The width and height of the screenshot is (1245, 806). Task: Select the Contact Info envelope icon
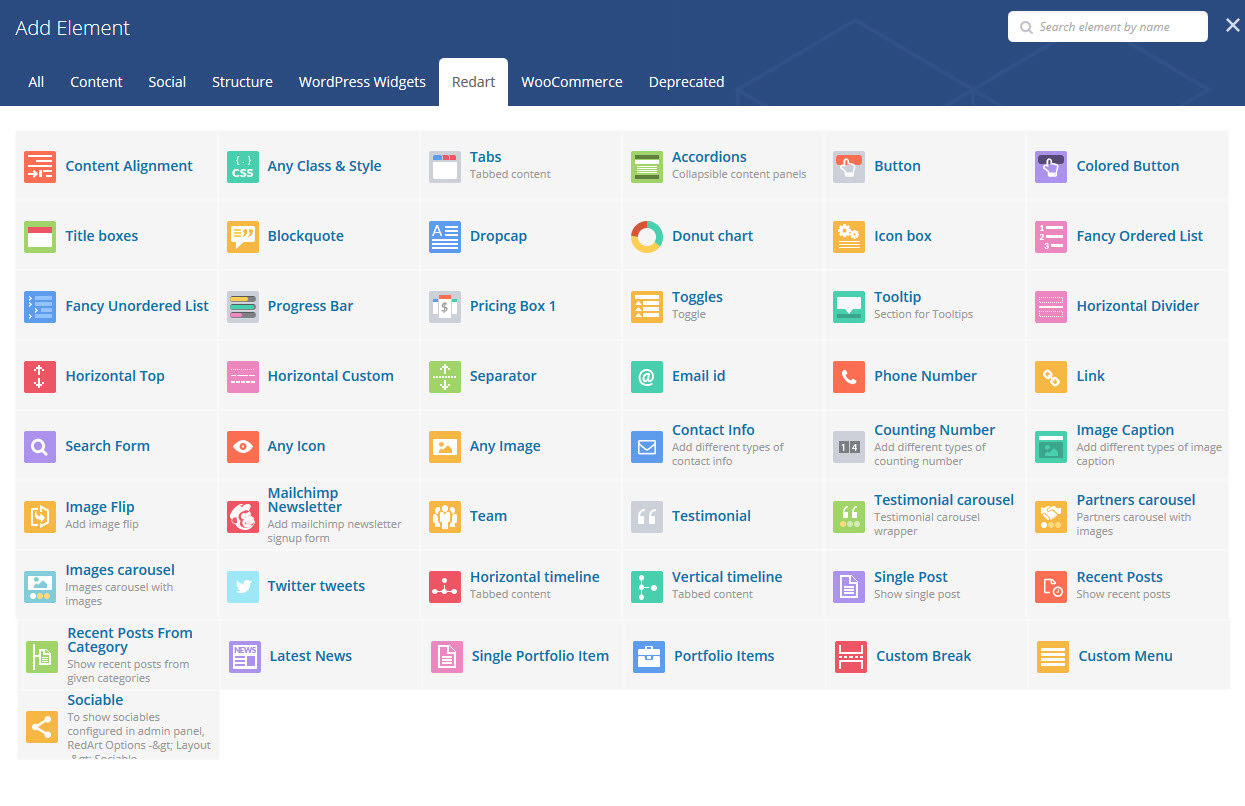(647, 447)
